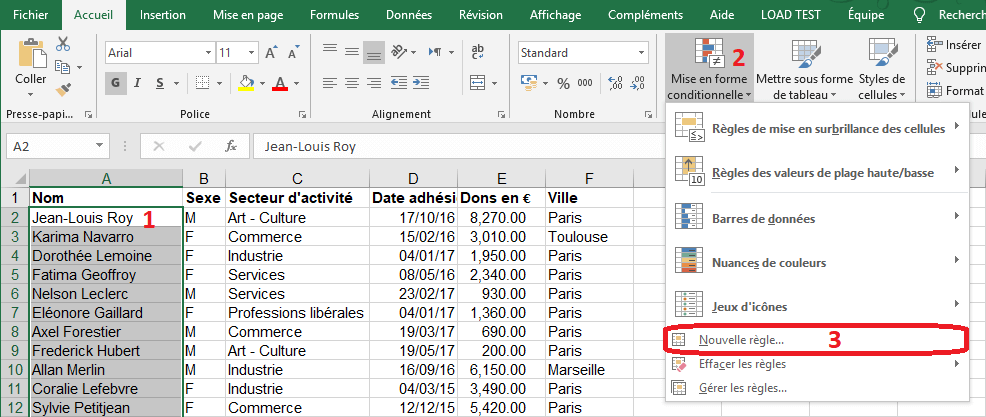Image resolution: width=986 pixels, height=417 pixels.
Task: Increase decimal places icon
Action: click(616, 83)
